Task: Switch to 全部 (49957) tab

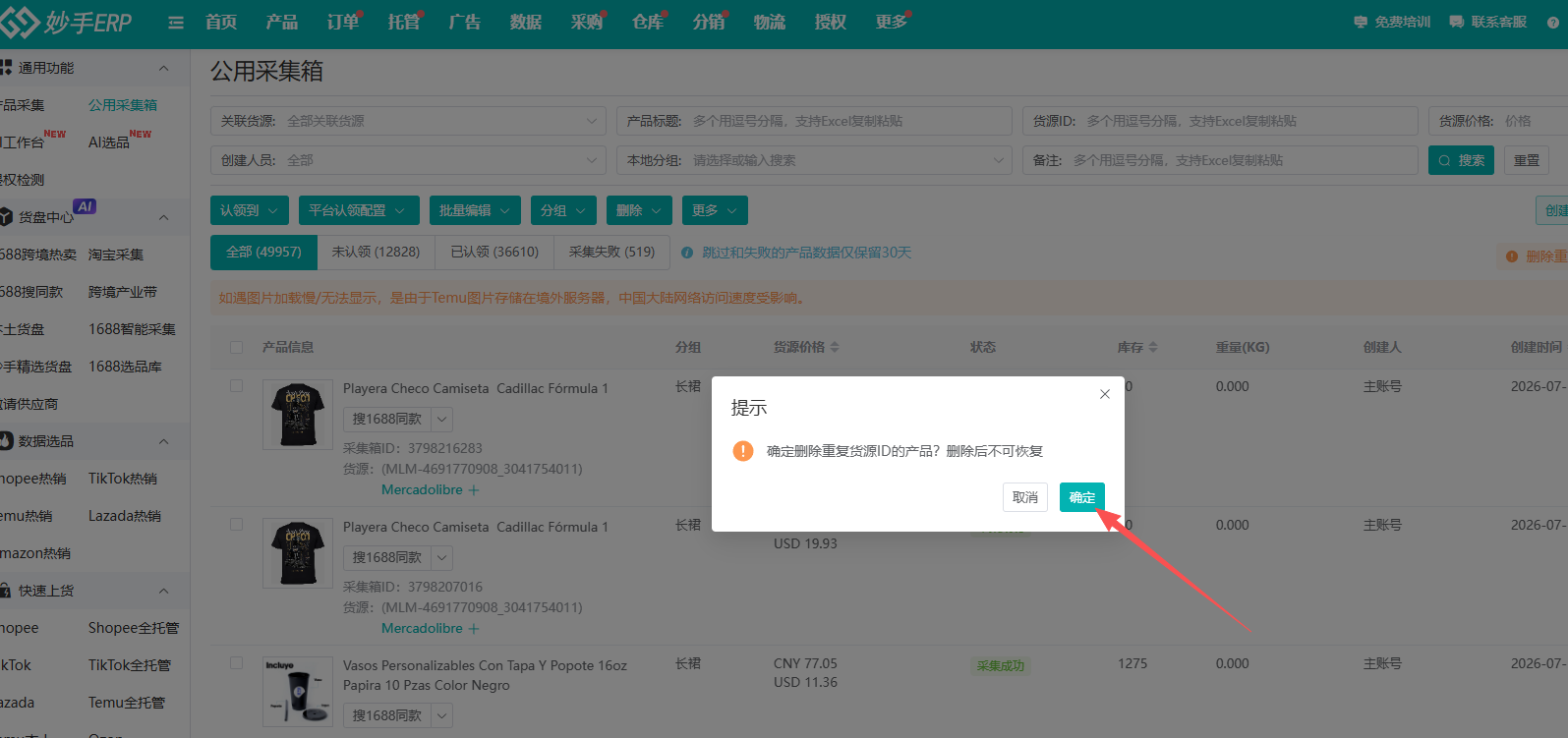Action: 263,252
